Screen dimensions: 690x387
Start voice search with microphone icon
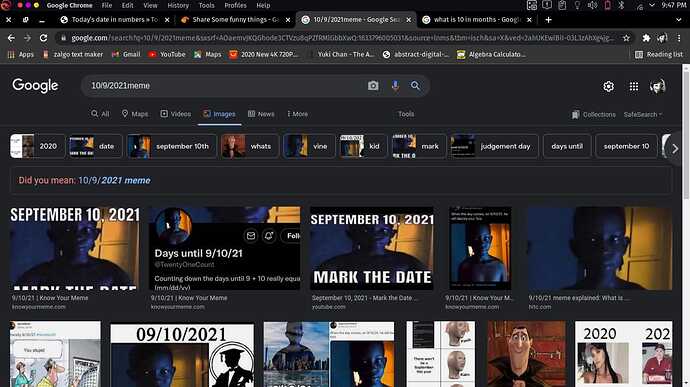click(x=395, y=85)
